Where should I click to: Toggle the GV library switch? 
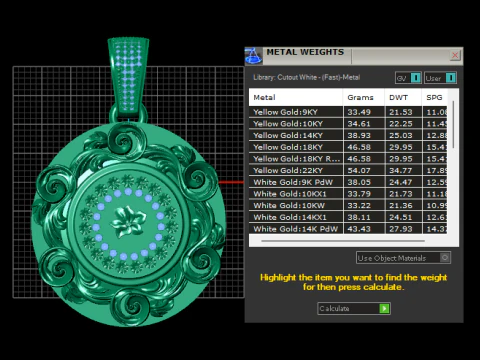(x=408, y=78)
